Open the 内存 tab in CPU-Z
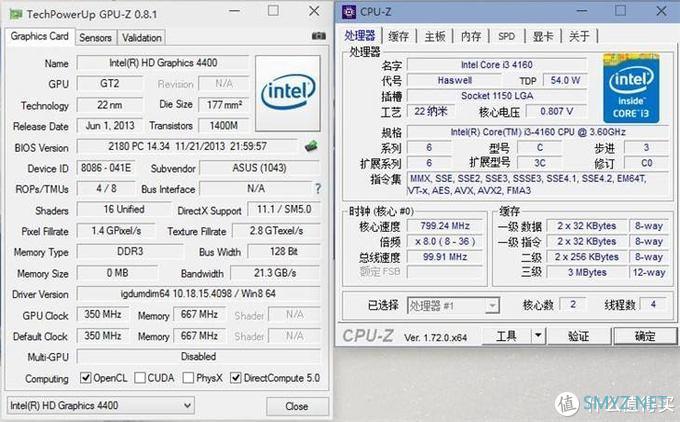Screen dimensions: 680x422 tap(471, 36)
